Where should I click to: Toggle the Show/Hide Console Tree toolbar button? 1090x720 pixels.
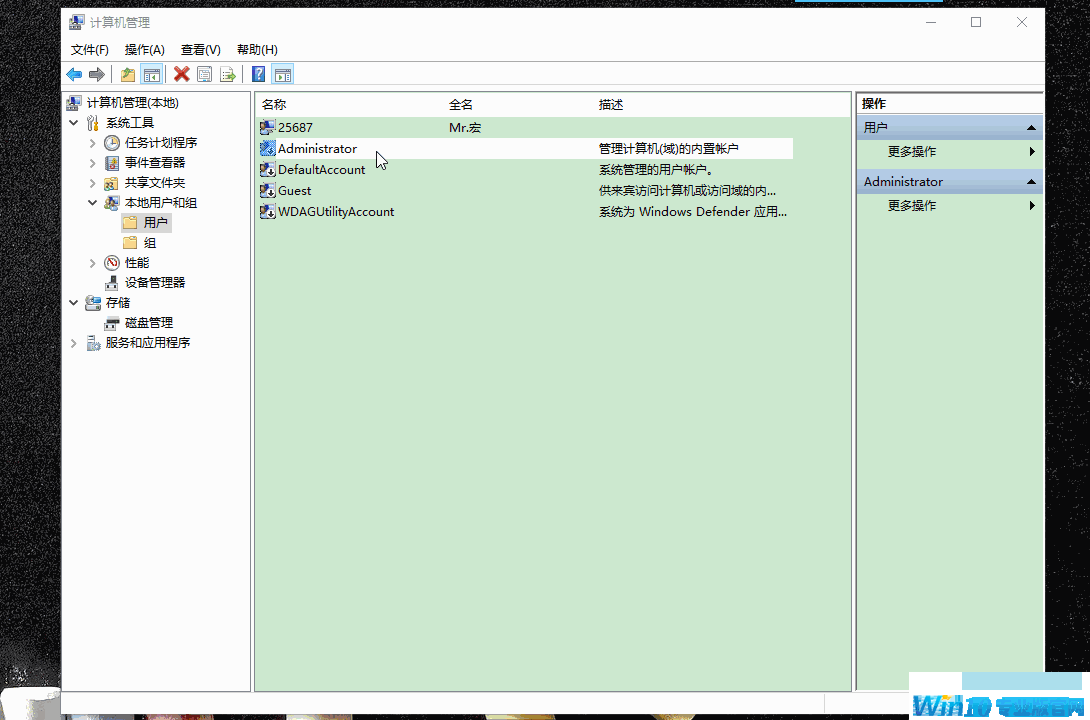(x=152, y=74)
